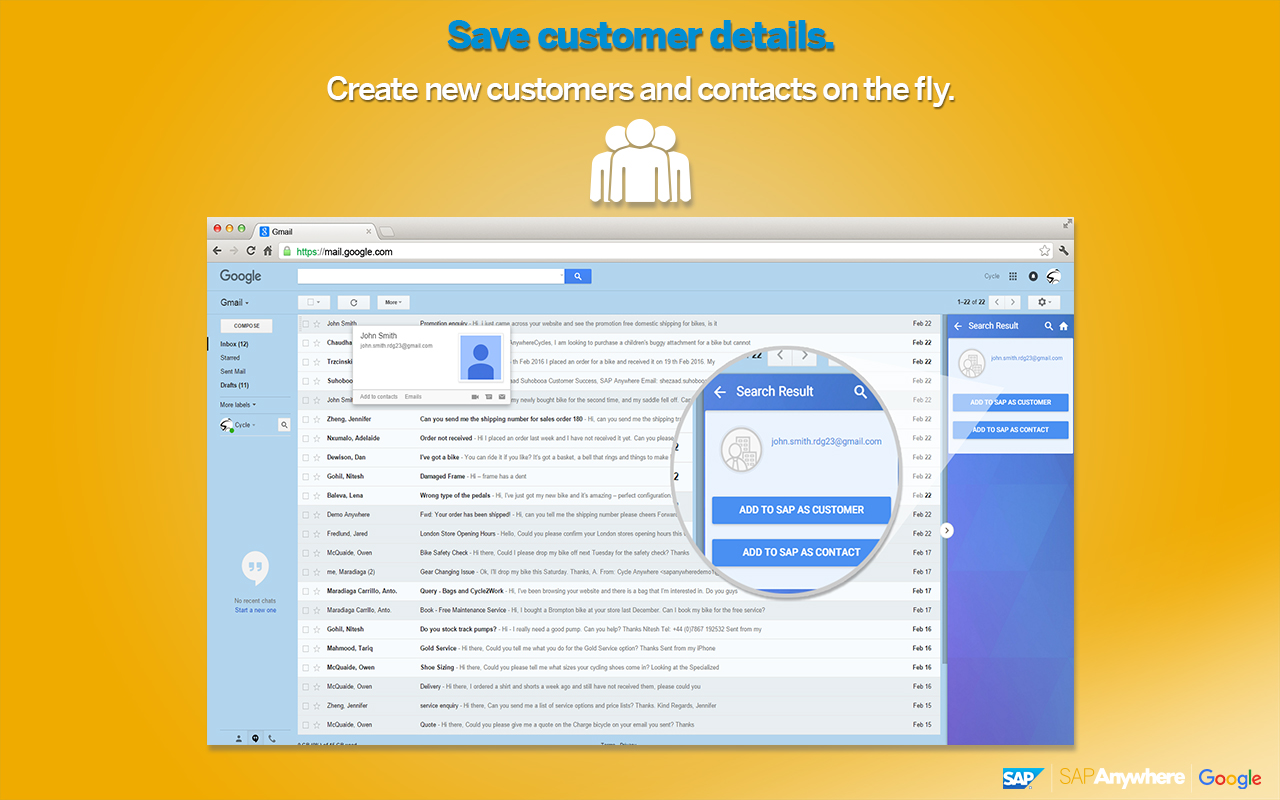Click the customer avatar icon in side panel

[971, 363]
